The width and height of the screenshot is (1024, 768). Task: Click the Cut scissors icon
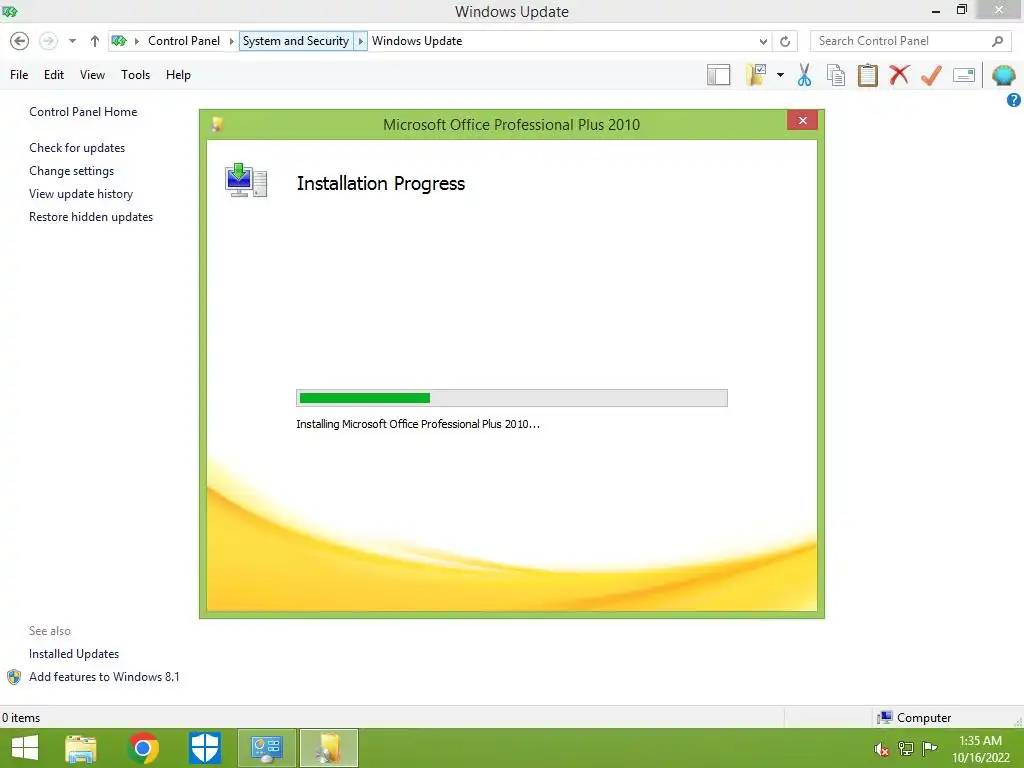(805, 75)
